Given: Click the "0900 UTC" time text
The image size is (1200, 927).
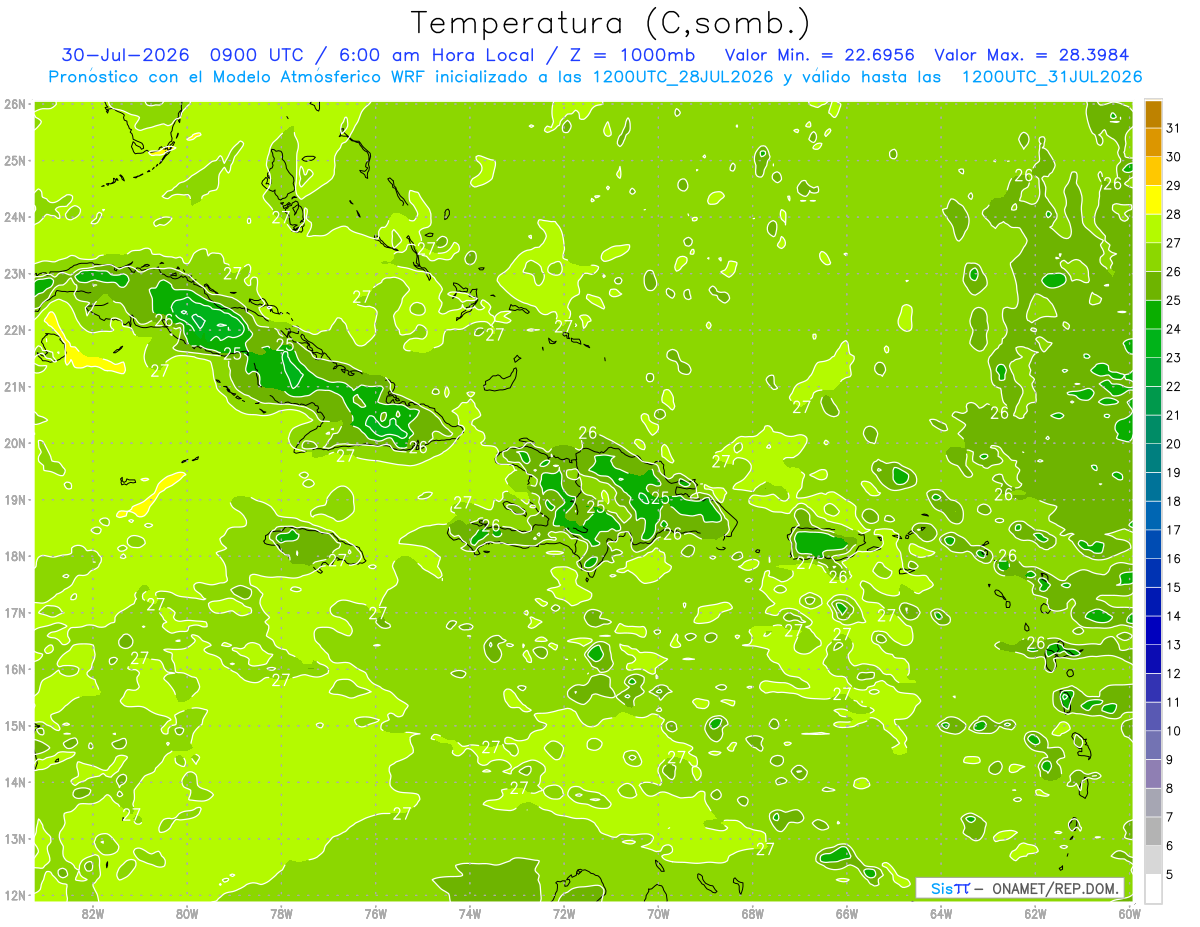Looking at the screenshot, I should (x=256, y=55).
